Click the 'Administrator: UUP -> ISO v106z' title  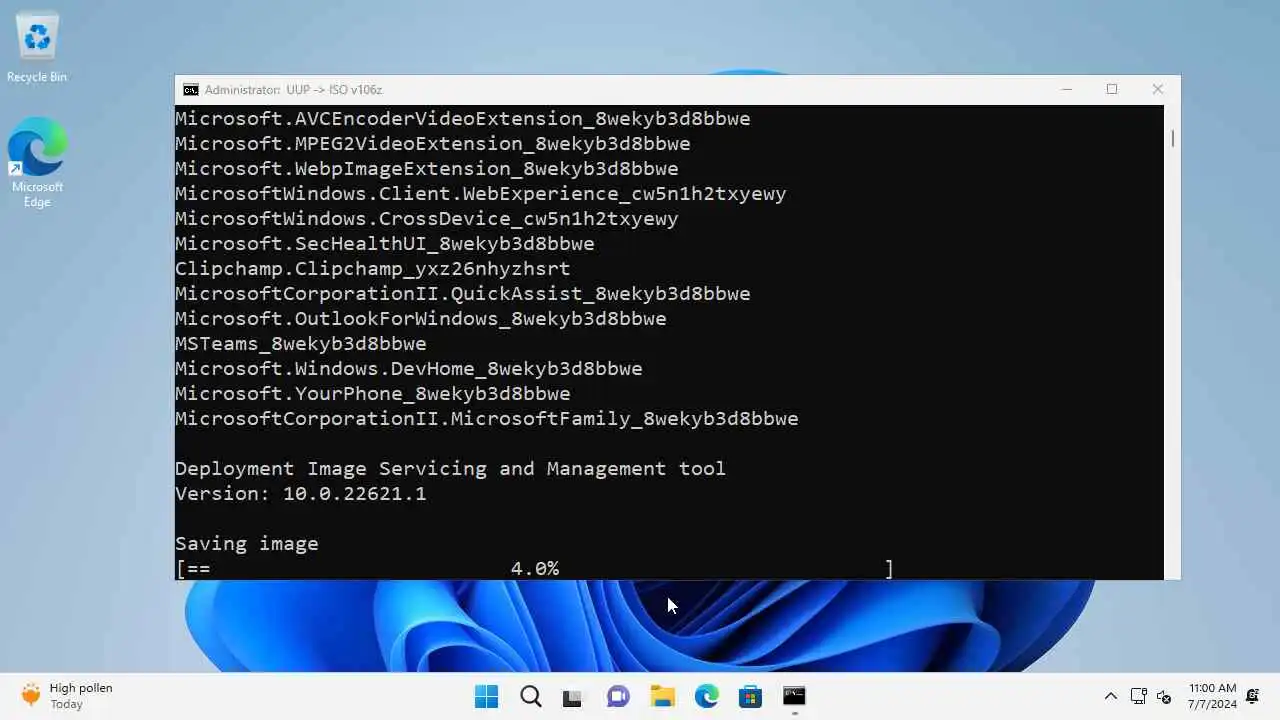tap(293, 90)
